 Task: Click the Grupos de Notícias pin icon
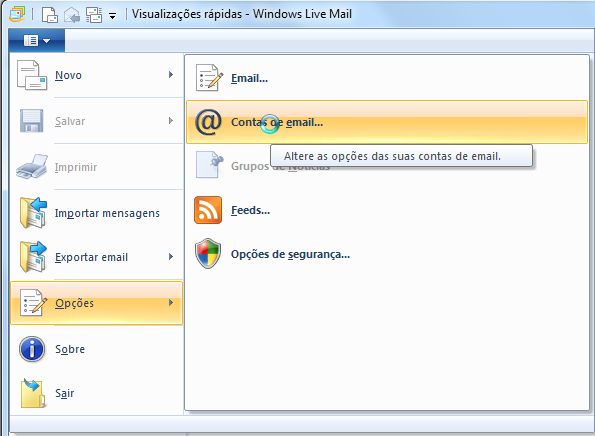[209, 165]
